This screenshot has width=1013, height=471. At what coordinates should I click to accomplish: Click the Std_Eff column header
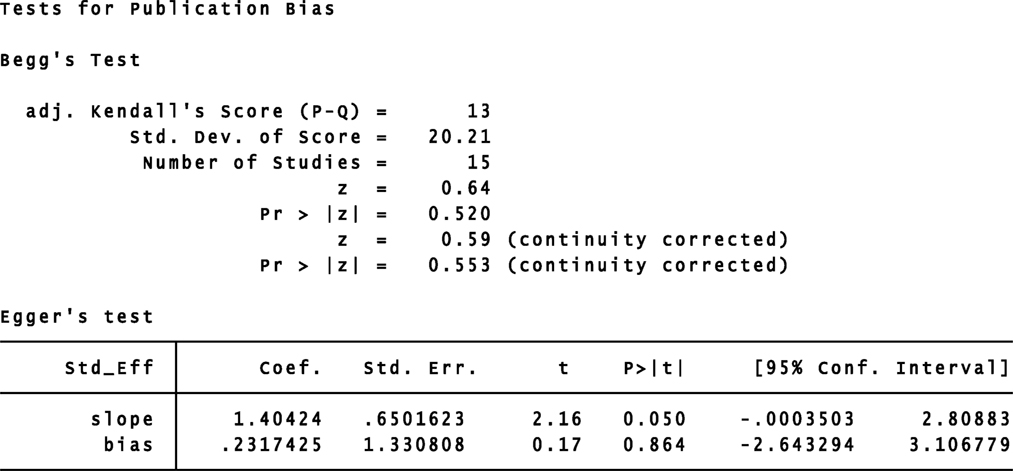tap(110, 368)
